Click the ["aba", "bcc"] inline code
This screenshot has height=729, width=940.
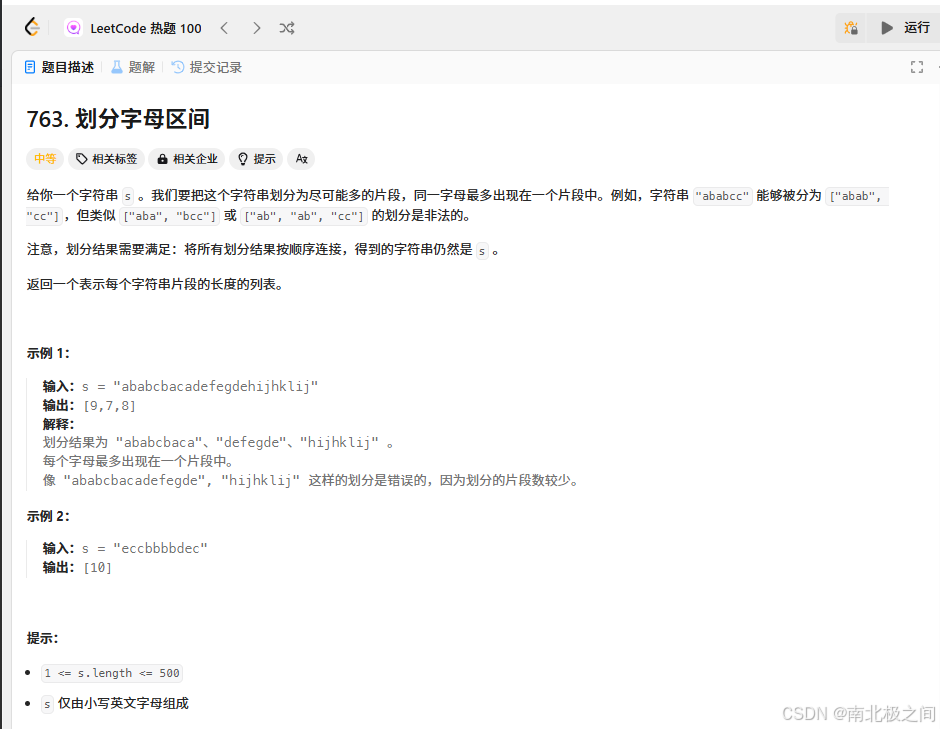click(169, 216)
